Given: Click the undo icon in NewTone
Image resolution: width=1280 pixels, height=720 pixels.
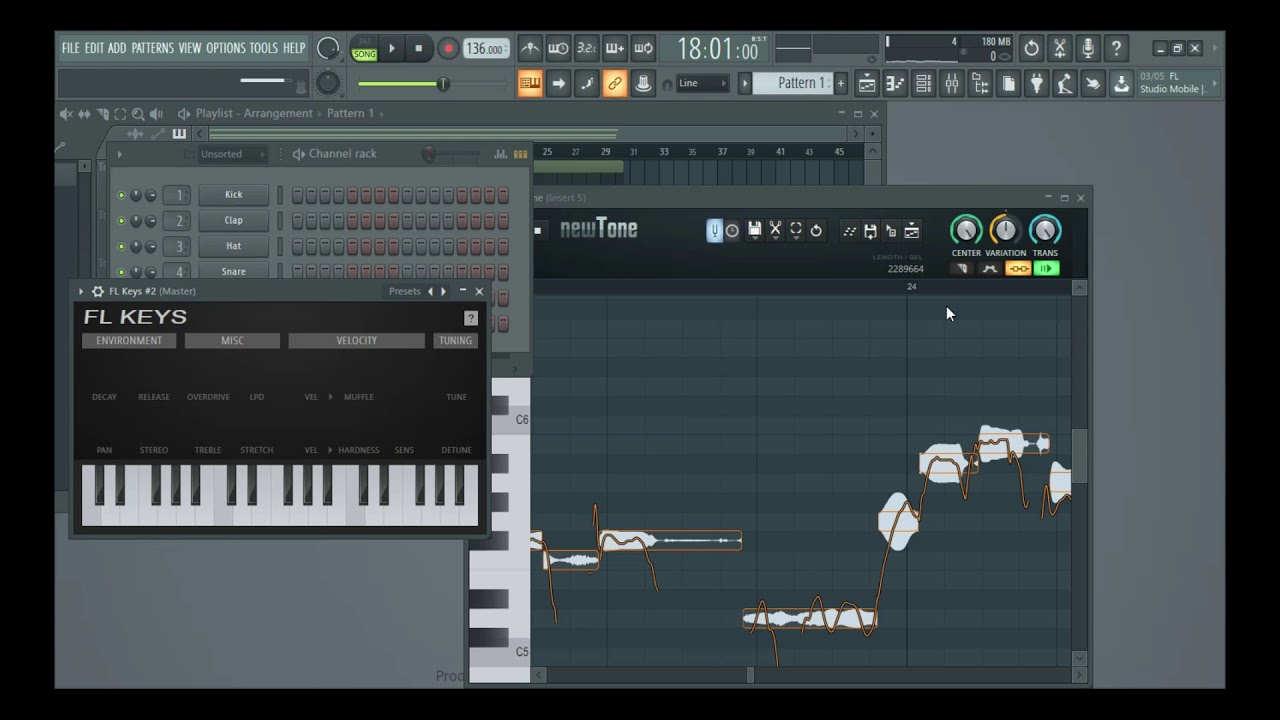Looking at the screenshot, I should tap(816, 231).
